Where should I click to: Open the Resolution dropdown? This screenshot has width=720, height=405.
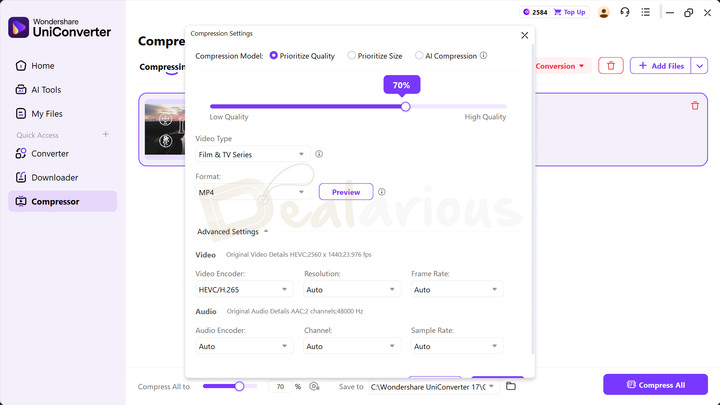(x=351, y=289)
